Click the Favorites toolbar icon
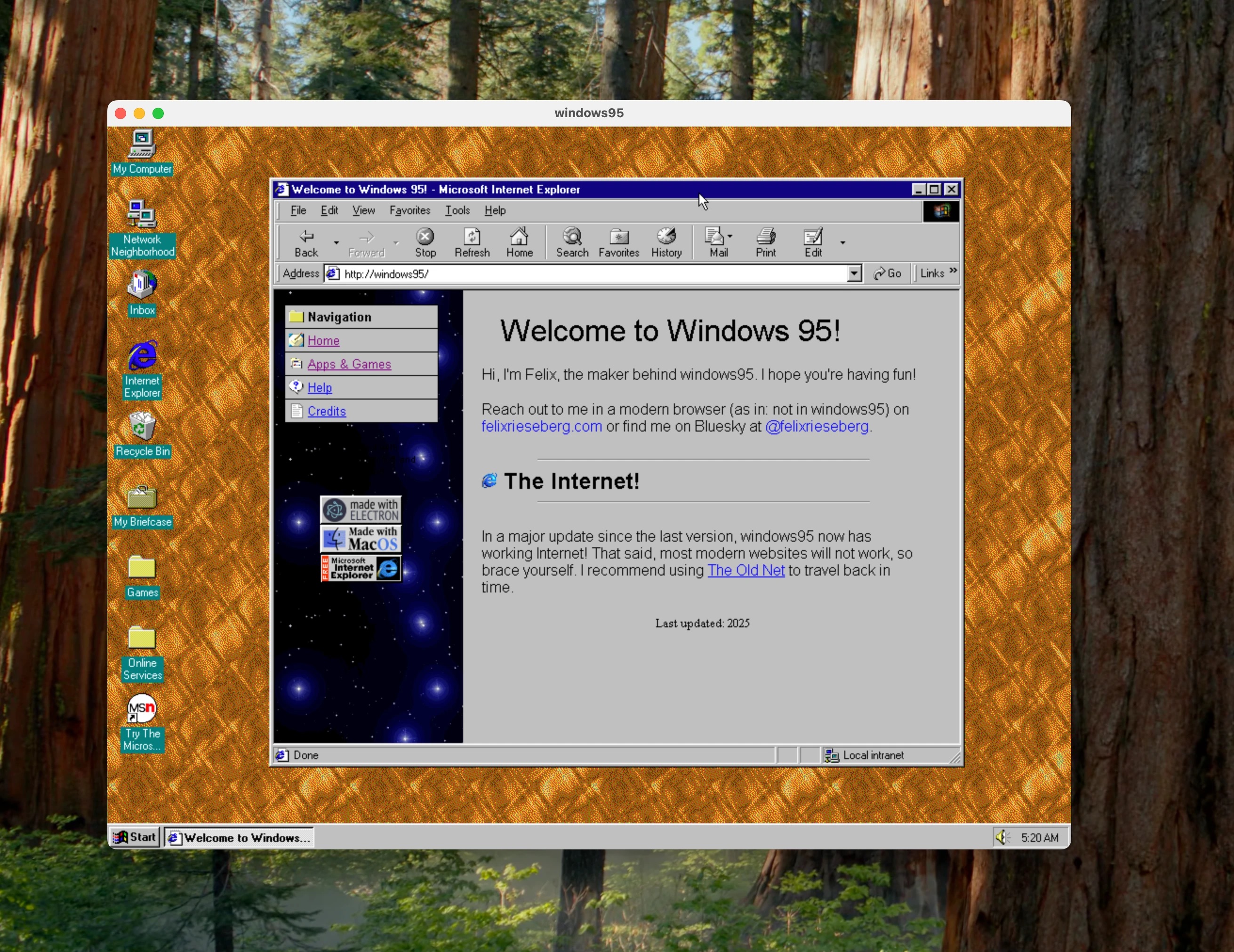Image resolution: width=1234 pixels, height=952 pixels. point(618,241)
